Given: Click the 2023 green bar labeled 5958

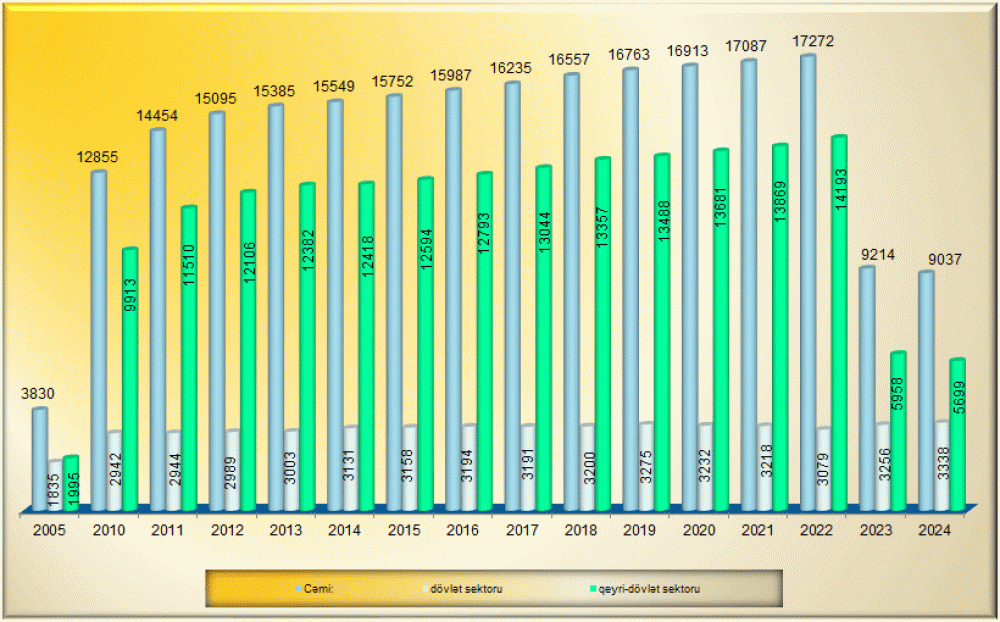Looking at the screenshot, I should [x=898, y=430].
